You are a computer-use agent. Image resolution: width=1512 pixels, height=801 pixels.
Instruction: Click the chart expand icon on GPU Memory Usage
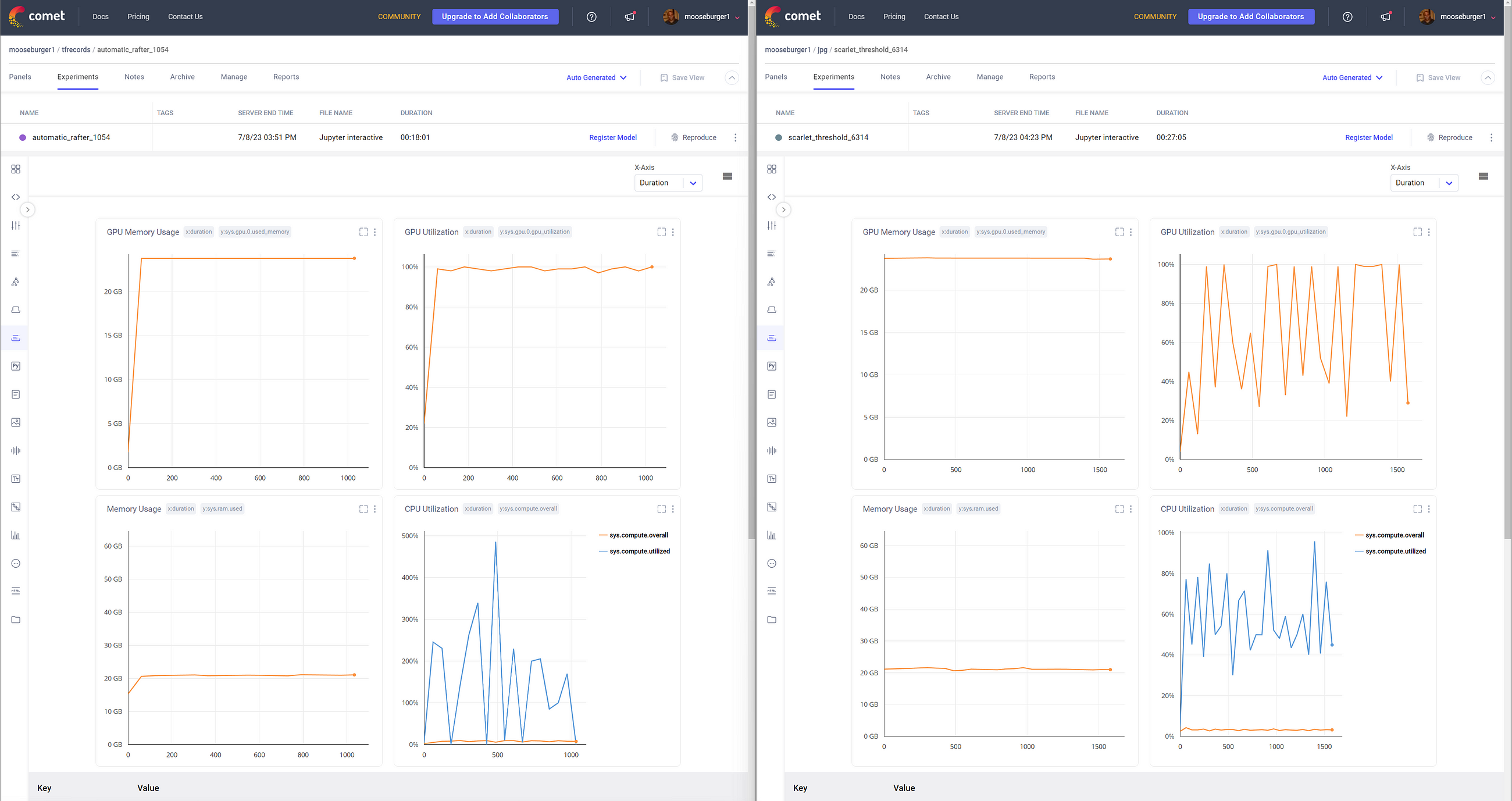[x=363, y=231]
